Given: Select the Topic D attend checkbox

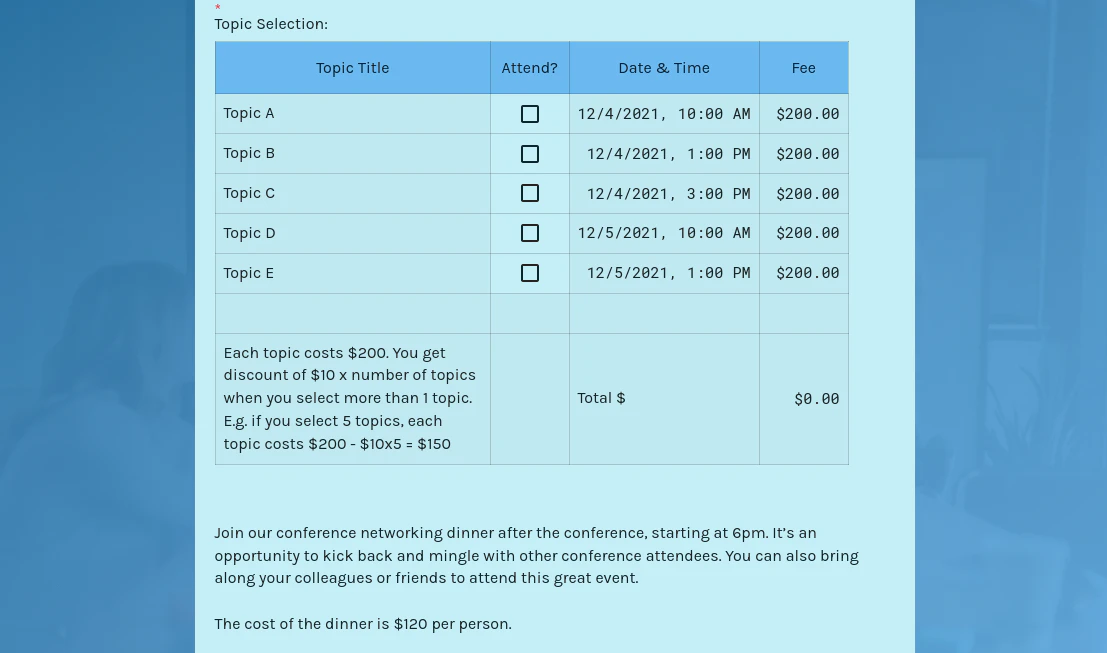Looking at the screenshot, I should [x=529, y=233].
